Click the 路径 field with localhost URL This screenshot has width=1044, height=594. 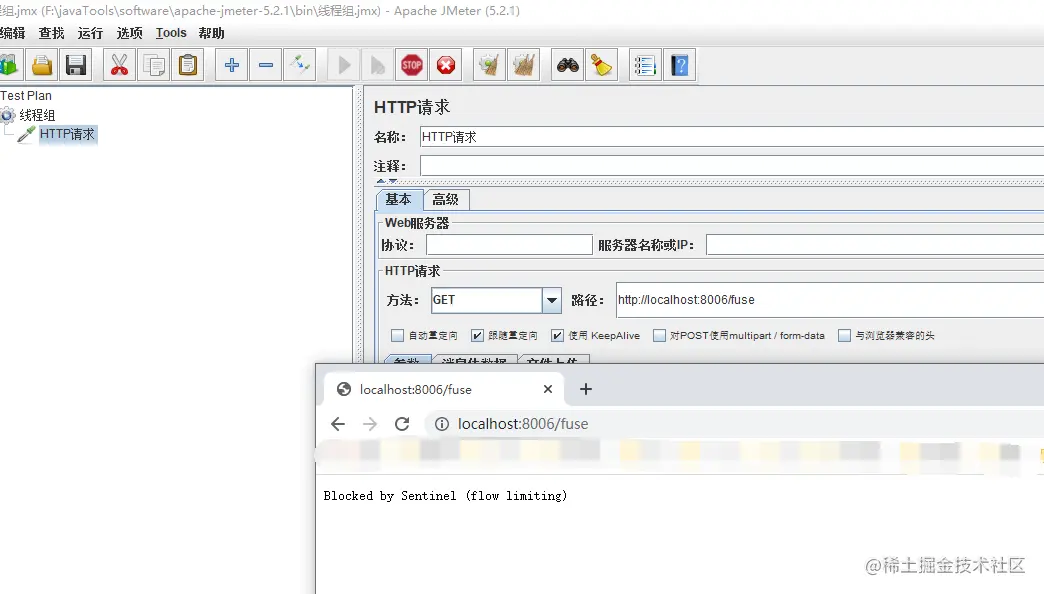(830, 300)
